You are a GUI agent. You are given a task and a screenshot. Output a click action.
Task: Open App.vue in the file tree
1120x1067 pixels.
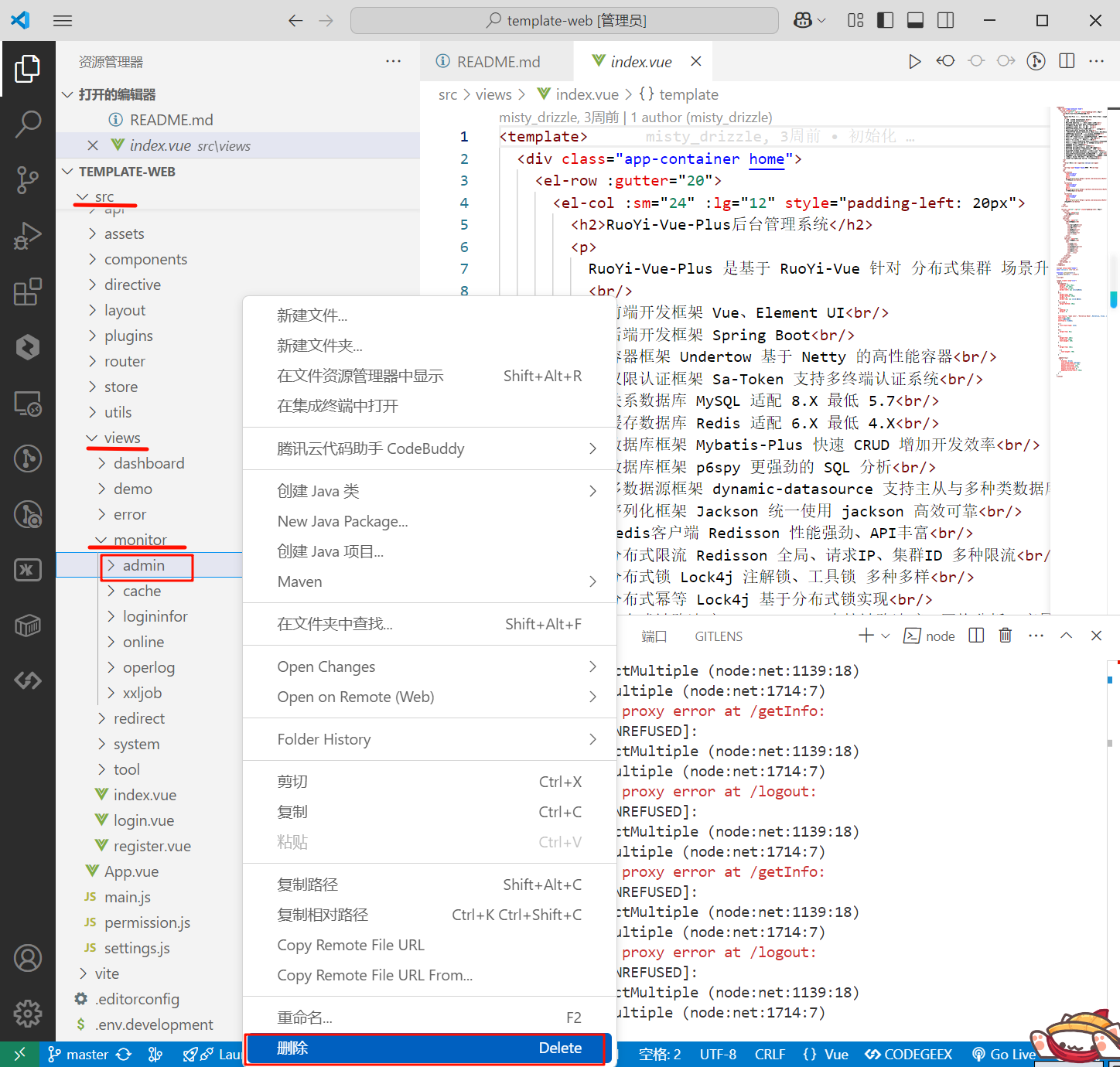click(131, 871)
